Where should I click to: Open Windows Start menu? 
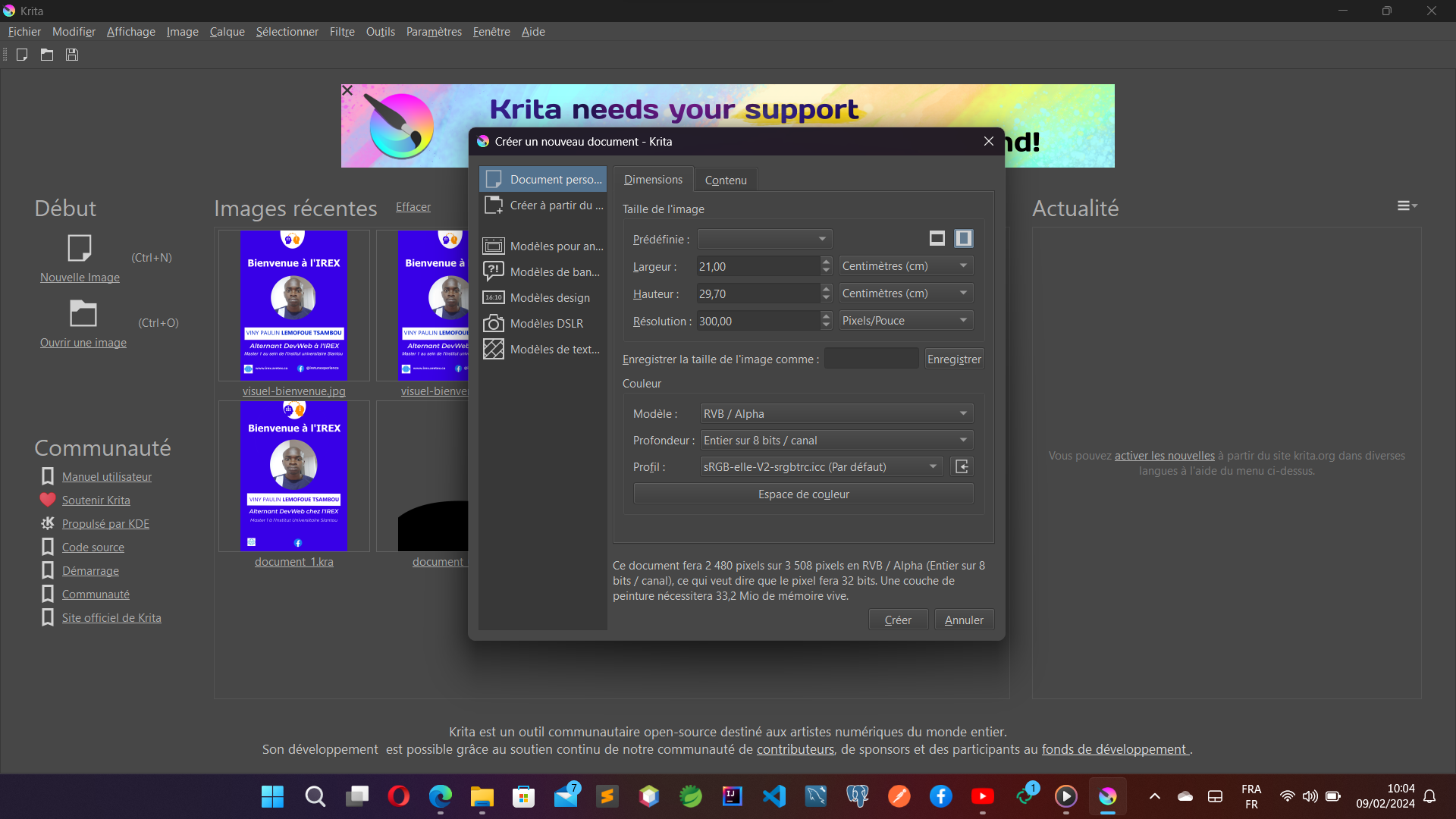click(272, 796)
